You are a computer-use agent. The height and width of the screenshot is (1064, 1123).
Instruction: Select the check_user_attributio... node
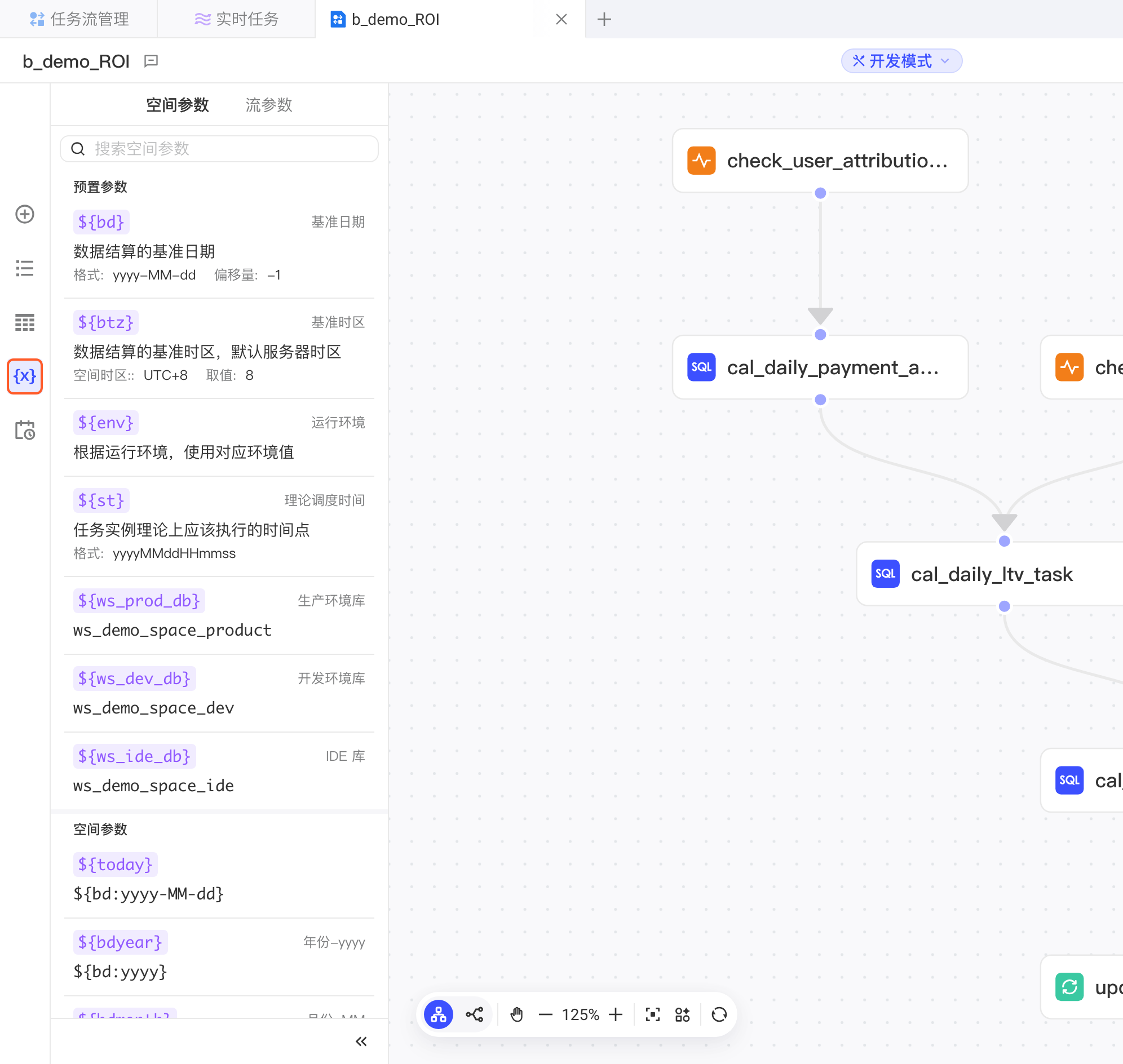820,161
